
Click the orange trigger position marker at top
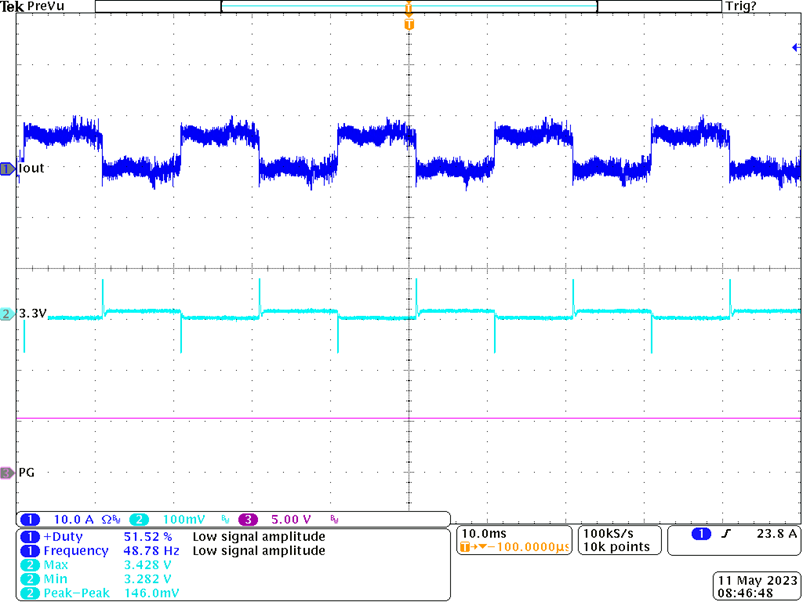tap(408, 20)
